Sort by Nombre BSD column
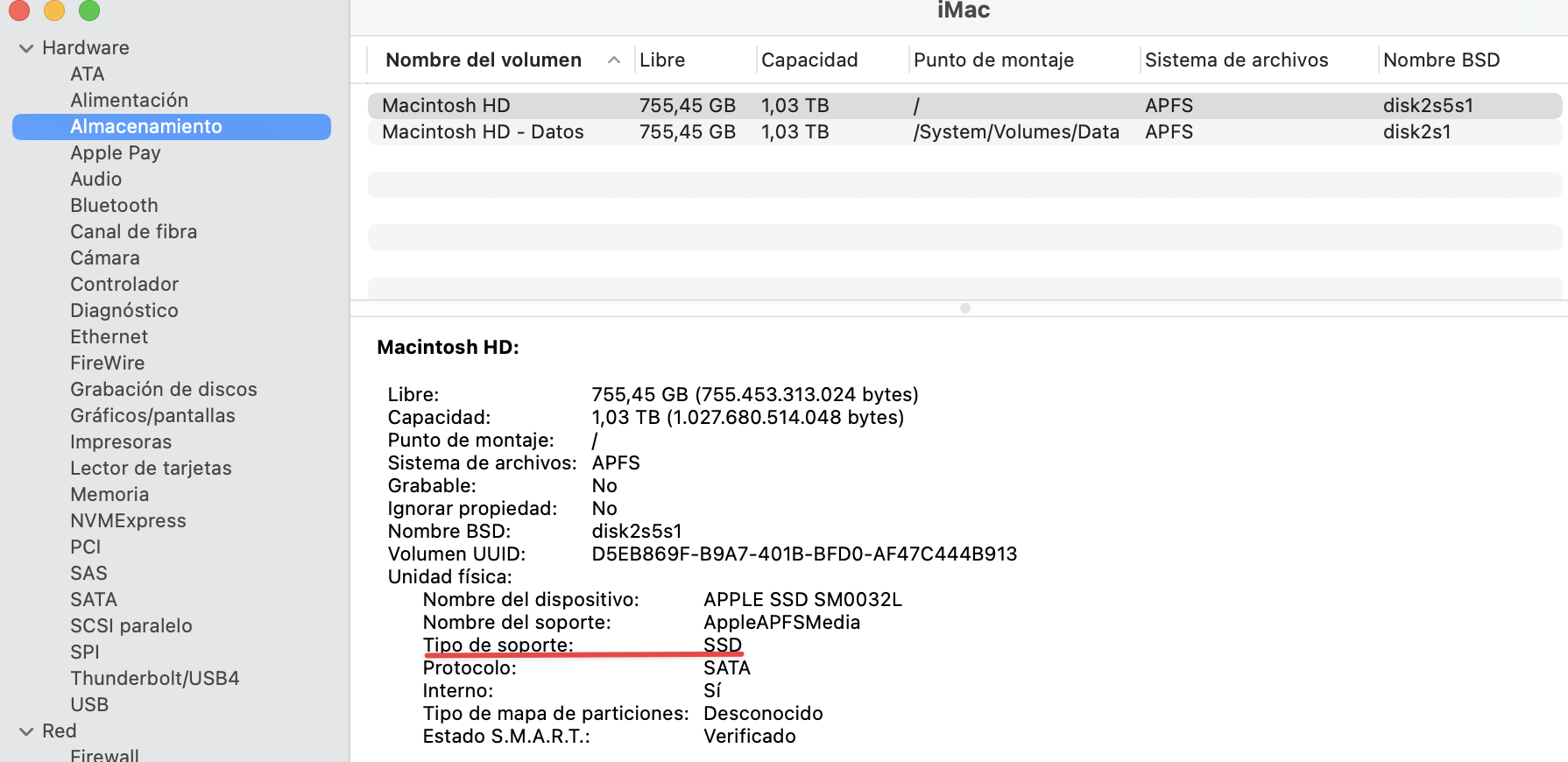Image resolution: width=1568 pixels, height=762 pixels. click(1441, 60)
